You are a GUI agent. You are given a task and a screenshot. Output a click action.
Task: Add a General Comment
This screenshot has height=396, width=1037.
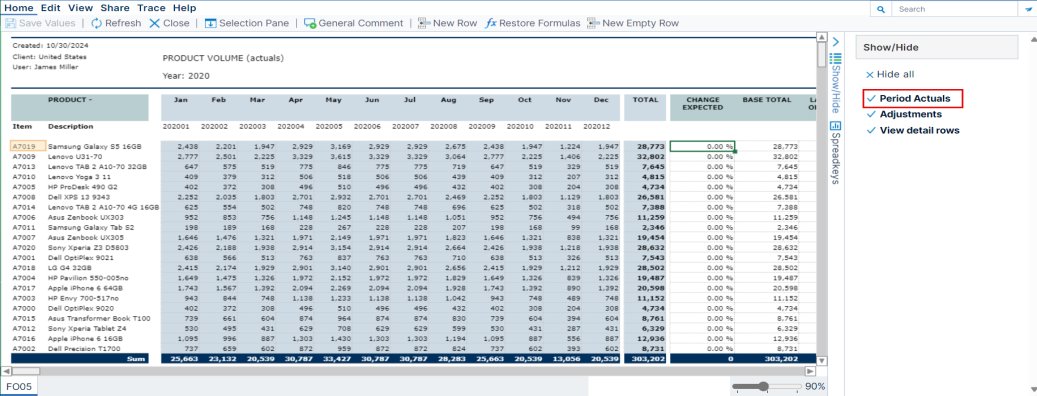(x=353, y=23)
